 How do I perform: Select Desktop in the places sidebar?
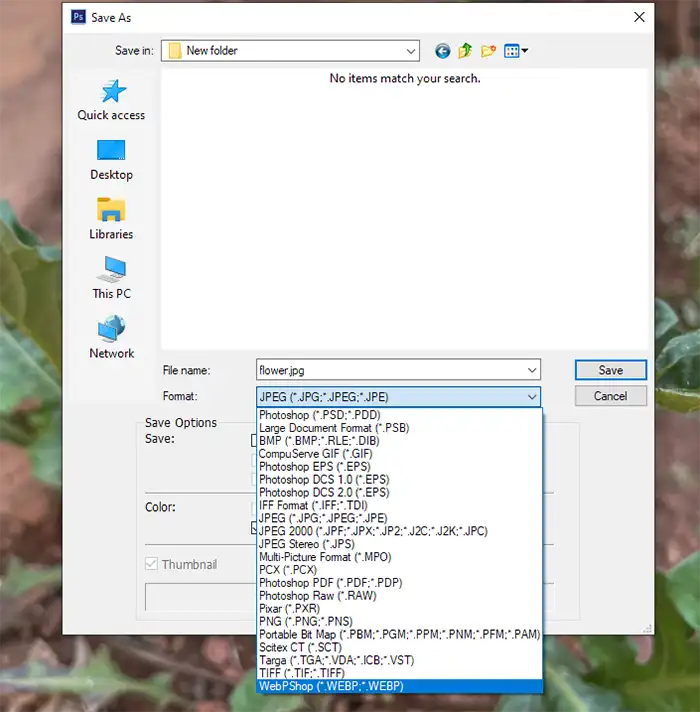[x=111, y=160]
